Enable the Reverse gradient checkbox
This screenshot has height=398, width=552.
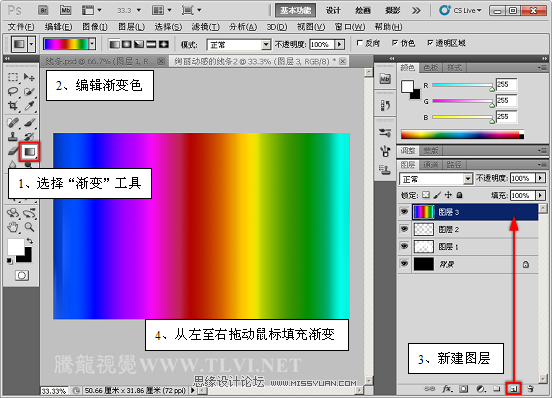[359, 43]
